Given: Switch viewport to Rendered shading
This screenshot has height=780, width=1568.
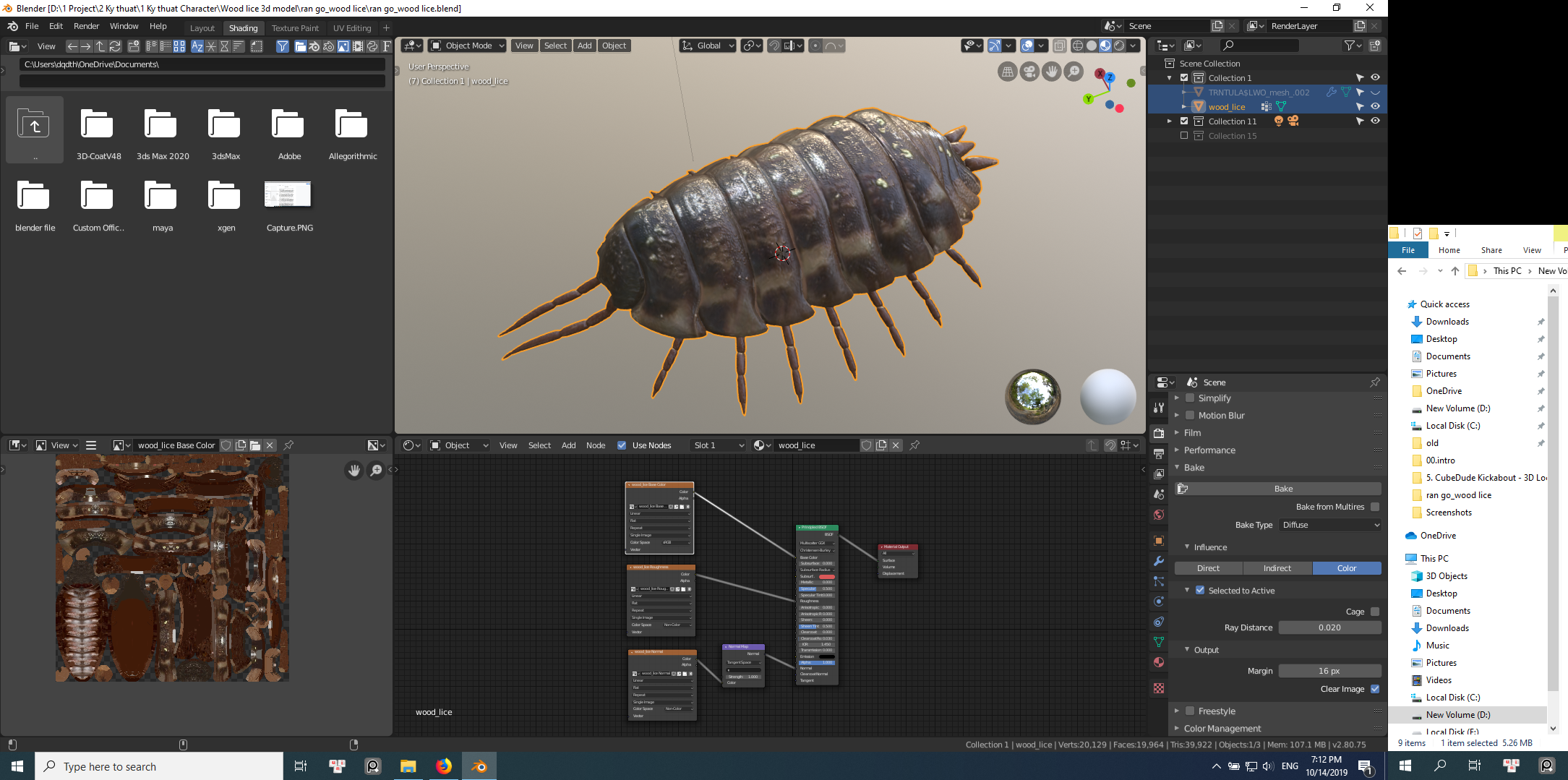Looking at the screenshot, I should click(1121, 46).
